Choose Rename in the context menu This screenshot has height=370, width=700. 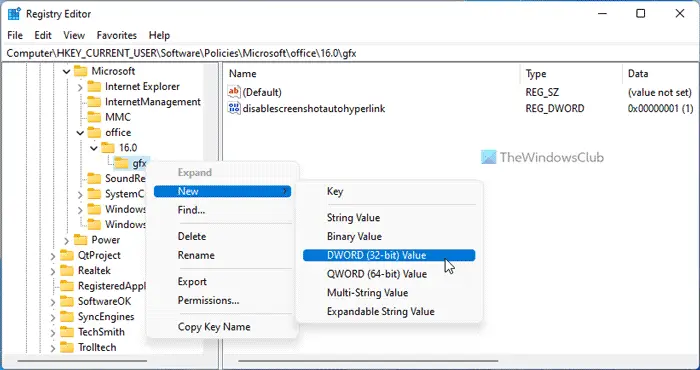point(222,255)
